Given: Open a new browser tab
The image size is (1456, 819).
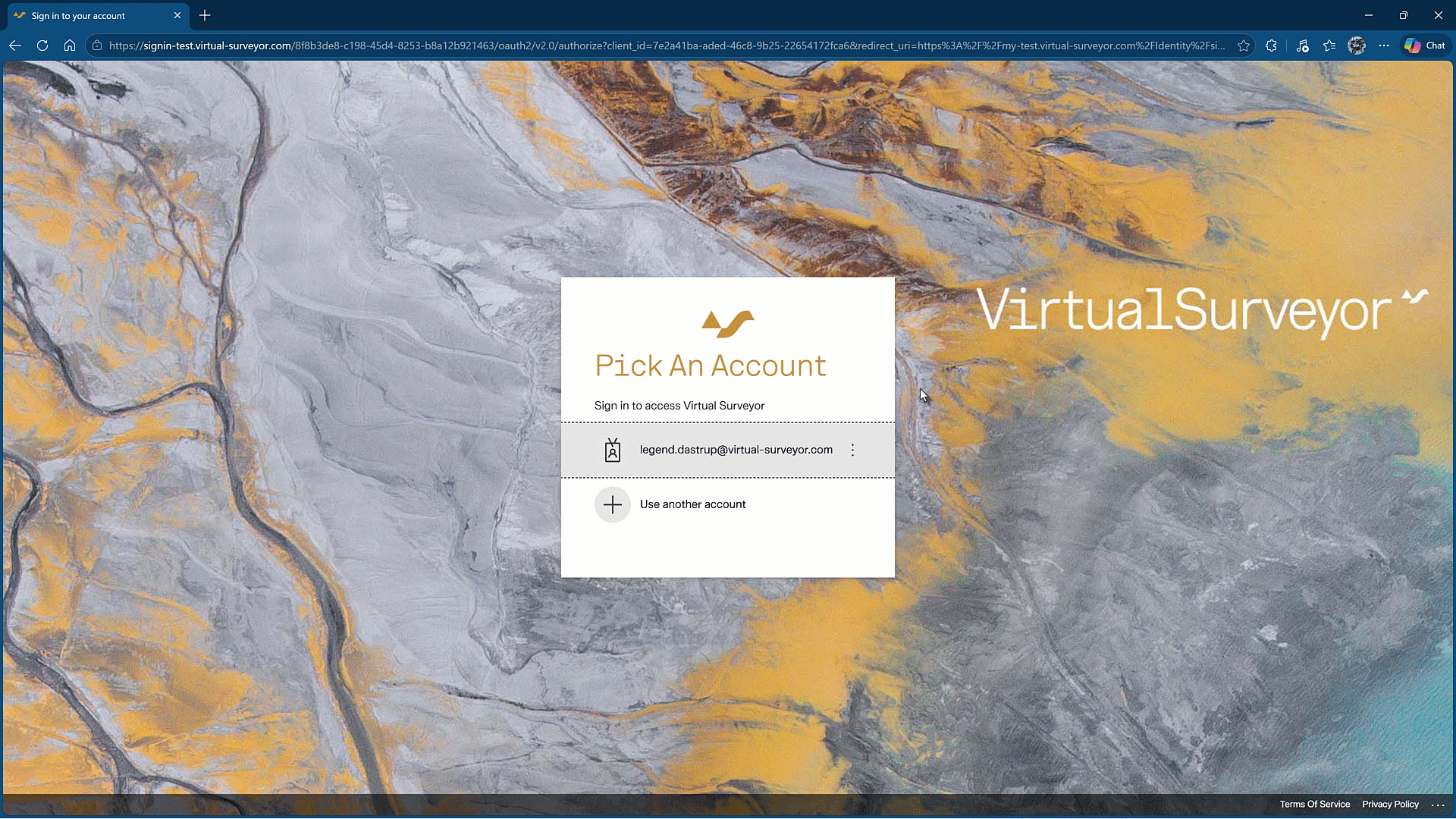Looking at the screenshot, I should pos(205,15).
